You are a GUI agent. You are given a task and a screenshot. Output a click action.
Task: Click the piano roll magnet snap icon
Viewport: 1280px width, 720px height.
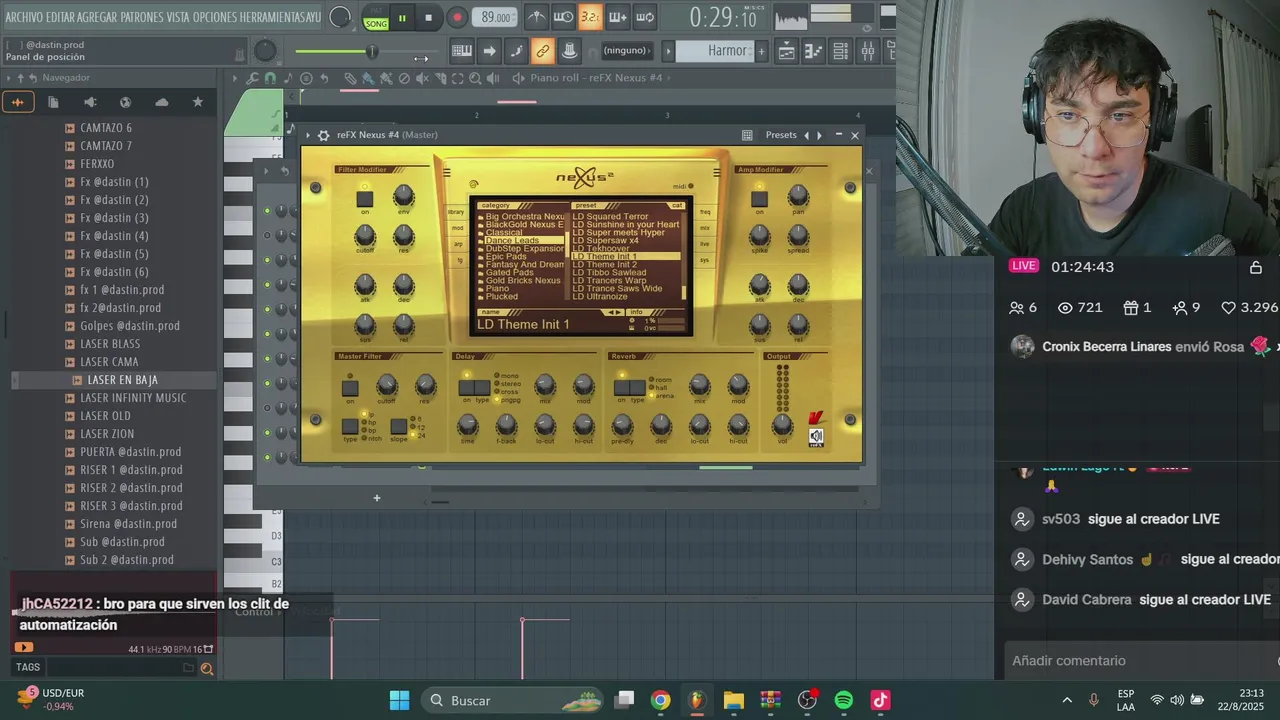click(270, 78)
